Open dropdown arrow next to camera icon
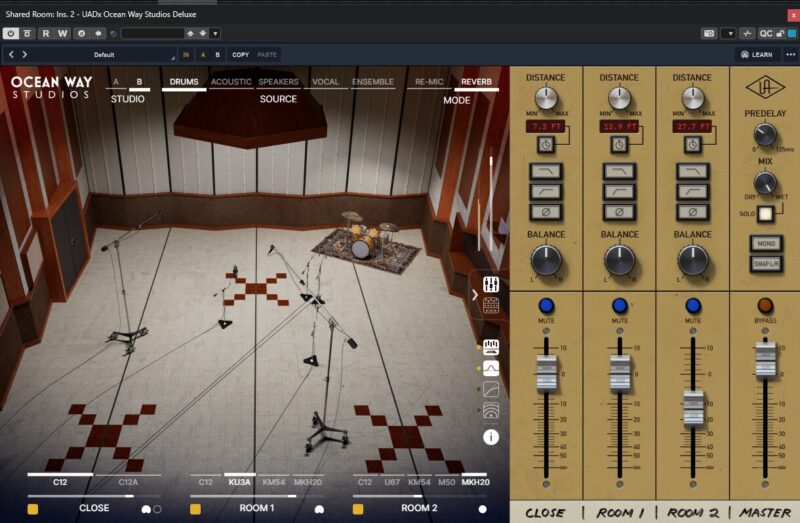The image size is (800, 523). [730, 33]
